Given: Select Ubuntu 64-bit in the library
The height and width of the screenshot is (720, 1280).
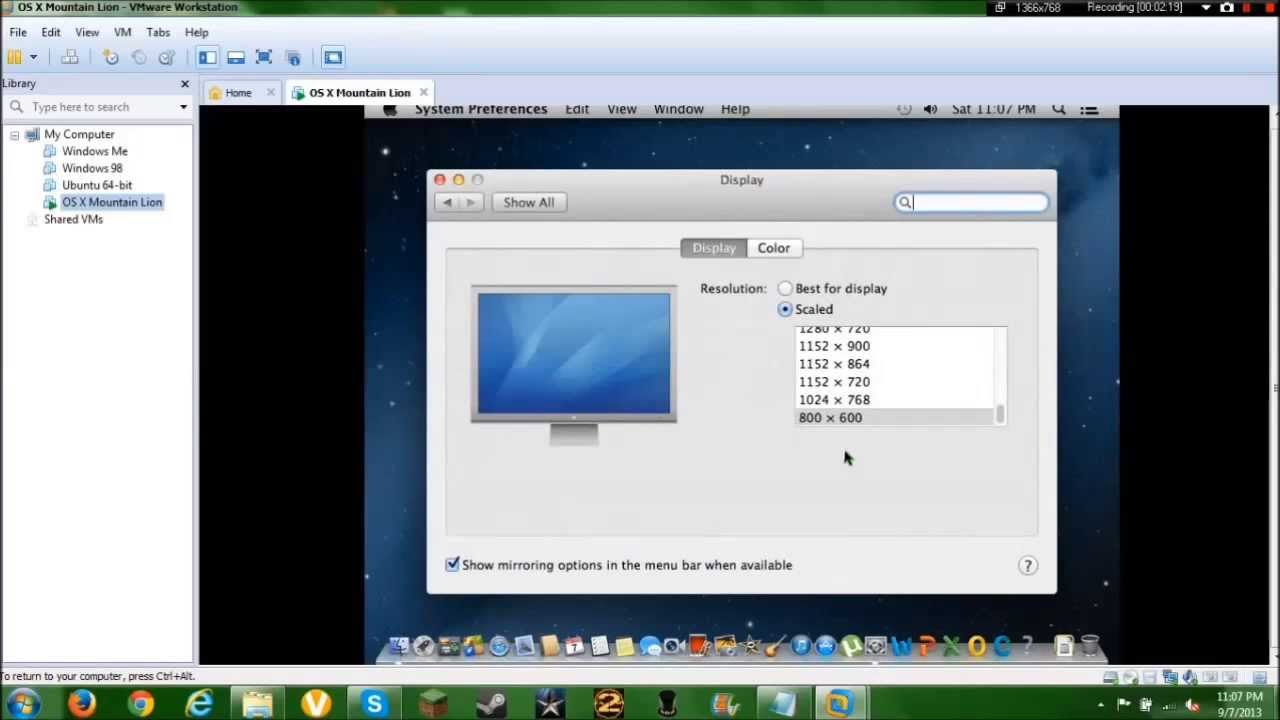Looking at the screenshot, I should [x=96, y=185].
